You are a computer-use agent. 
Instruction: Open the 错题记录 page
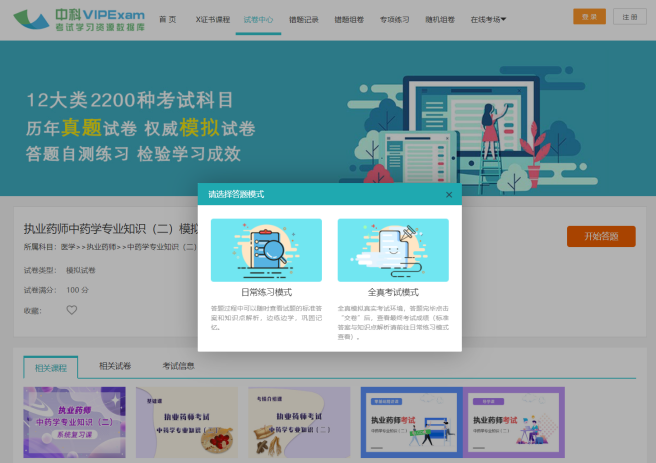[303, 19]
